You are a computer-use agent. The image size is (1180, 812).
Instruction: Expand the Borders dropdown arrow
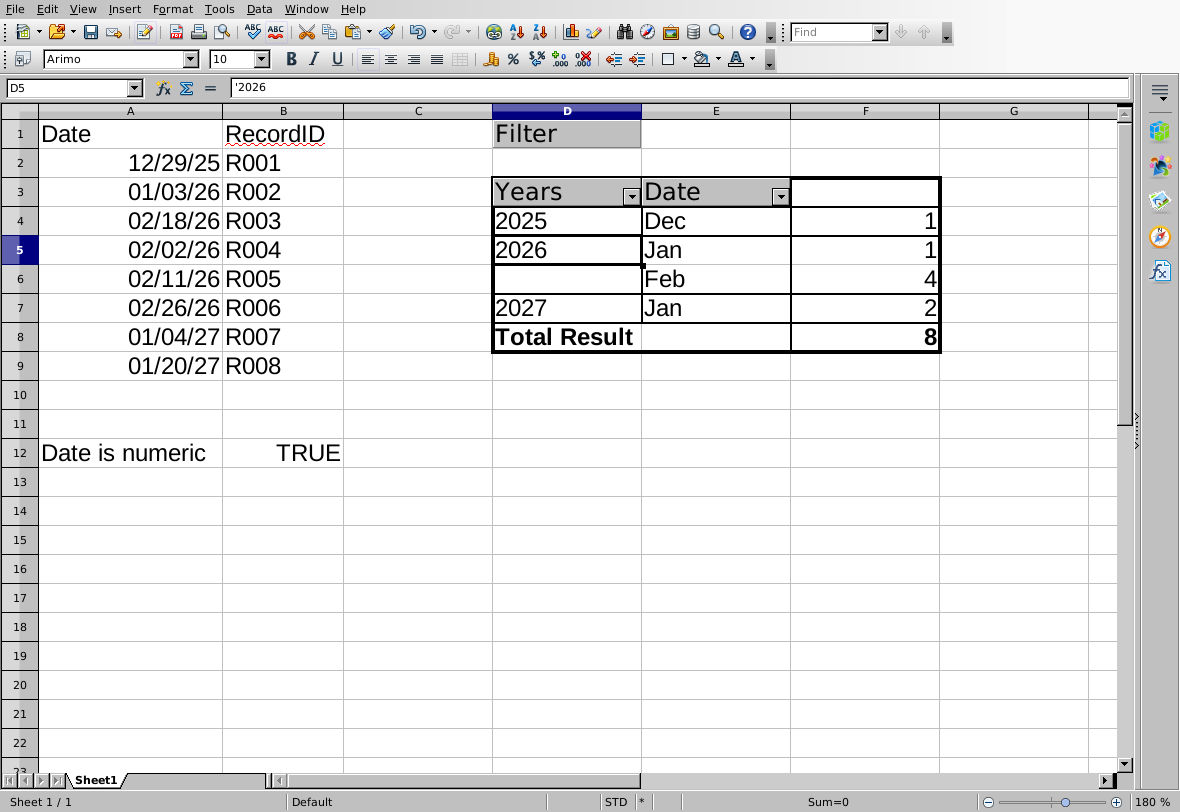[684, 59]
